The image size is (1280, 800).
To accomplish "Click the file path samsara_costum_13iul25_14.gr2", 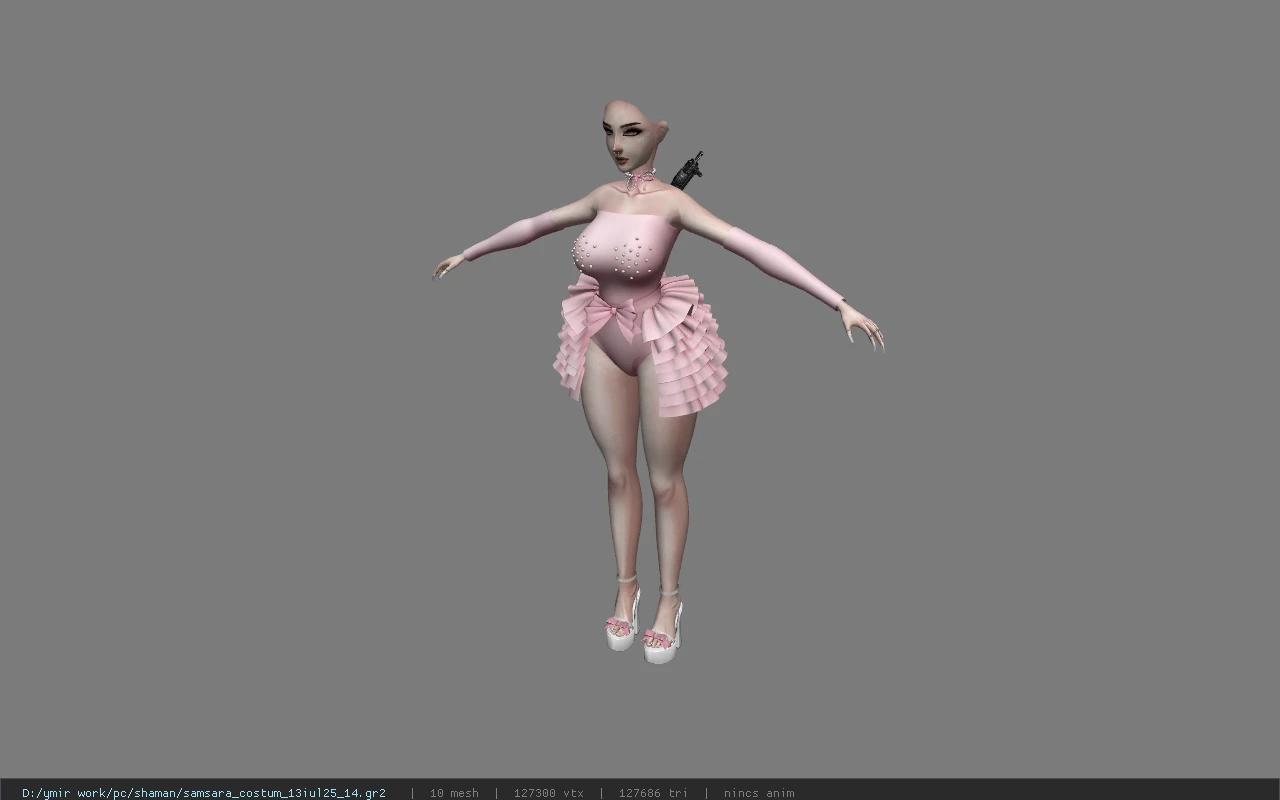I will coord(203,793).
